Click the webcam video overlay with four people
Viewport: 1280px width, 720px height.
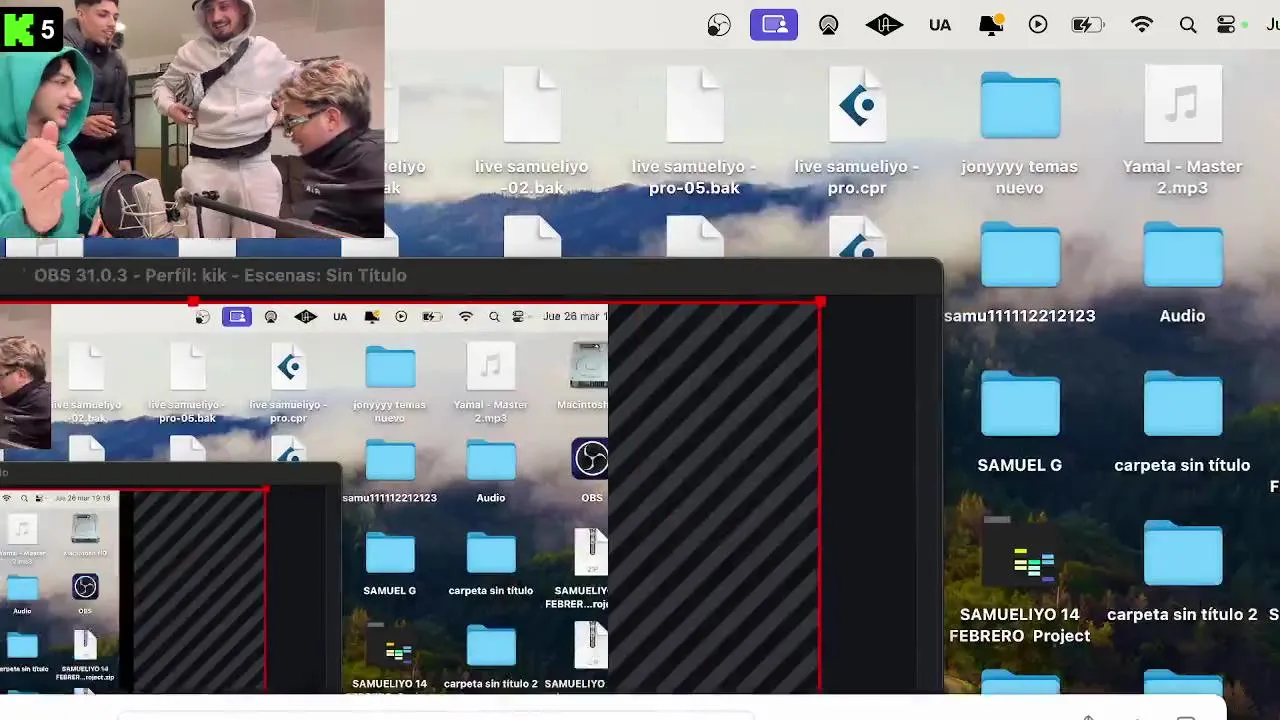(x=192, y=119)
